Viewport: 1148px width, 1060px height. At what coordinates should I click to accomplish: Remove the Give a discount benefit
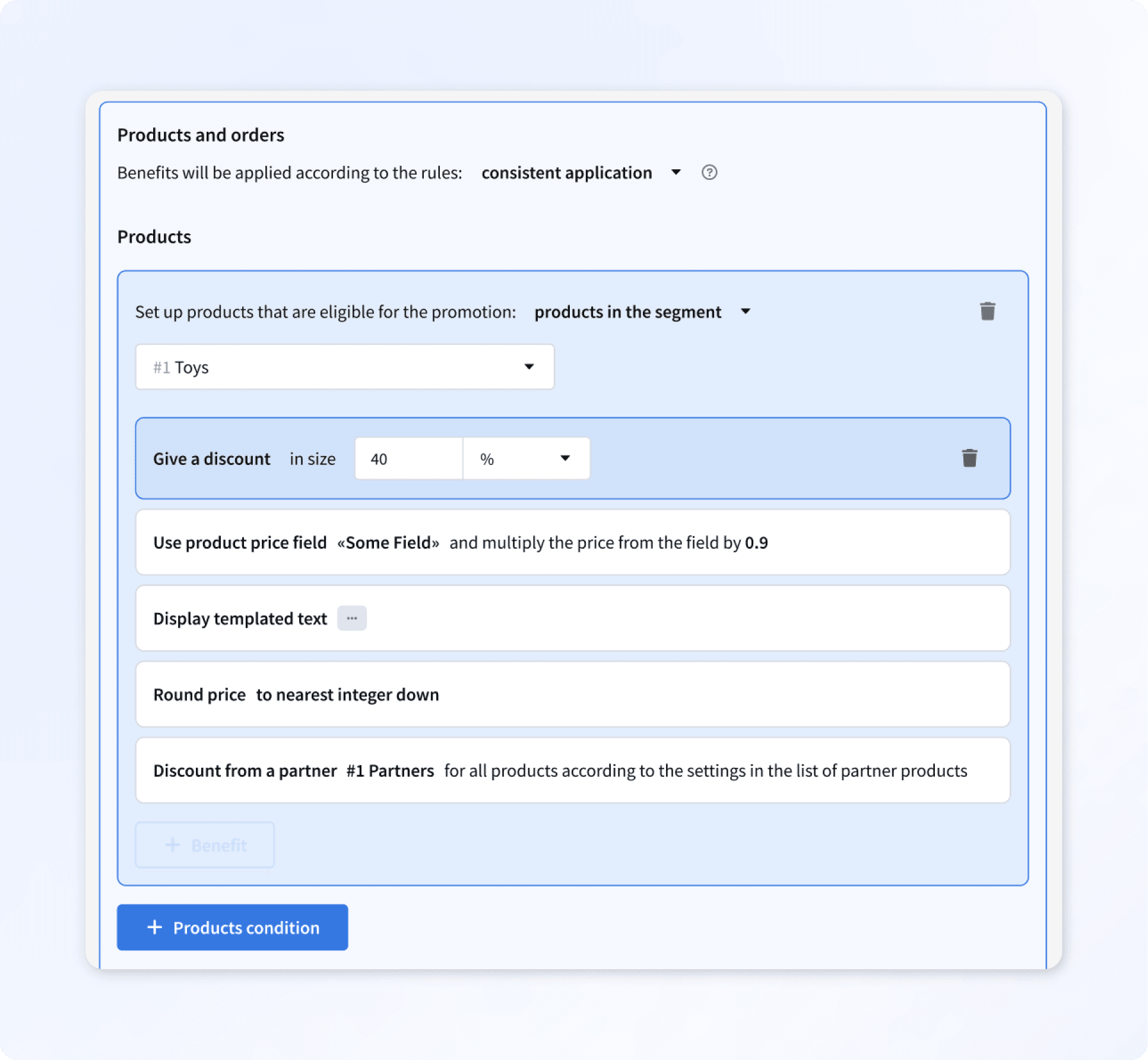tap(969, 458)
